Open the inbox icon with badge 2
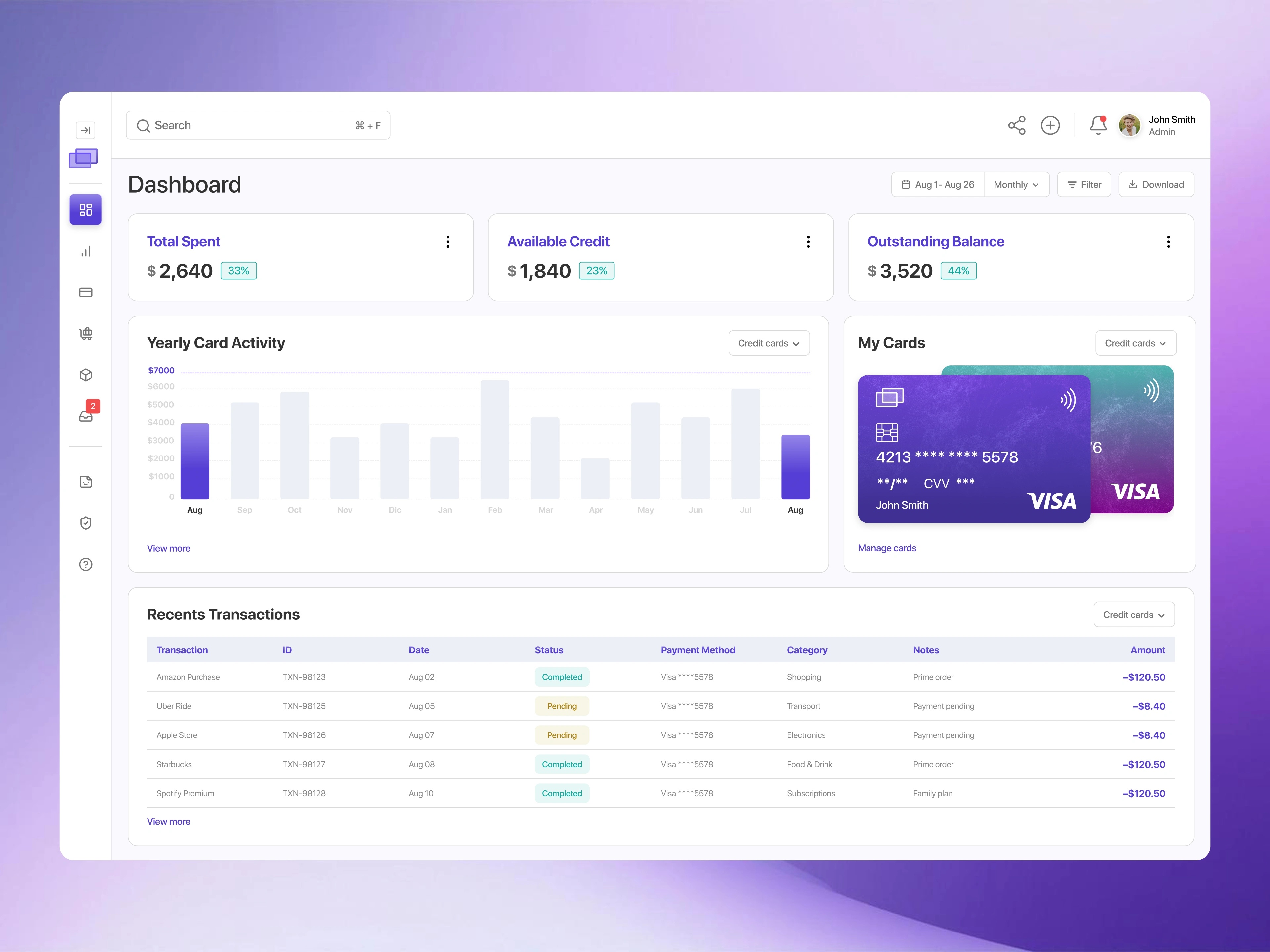 86,416
